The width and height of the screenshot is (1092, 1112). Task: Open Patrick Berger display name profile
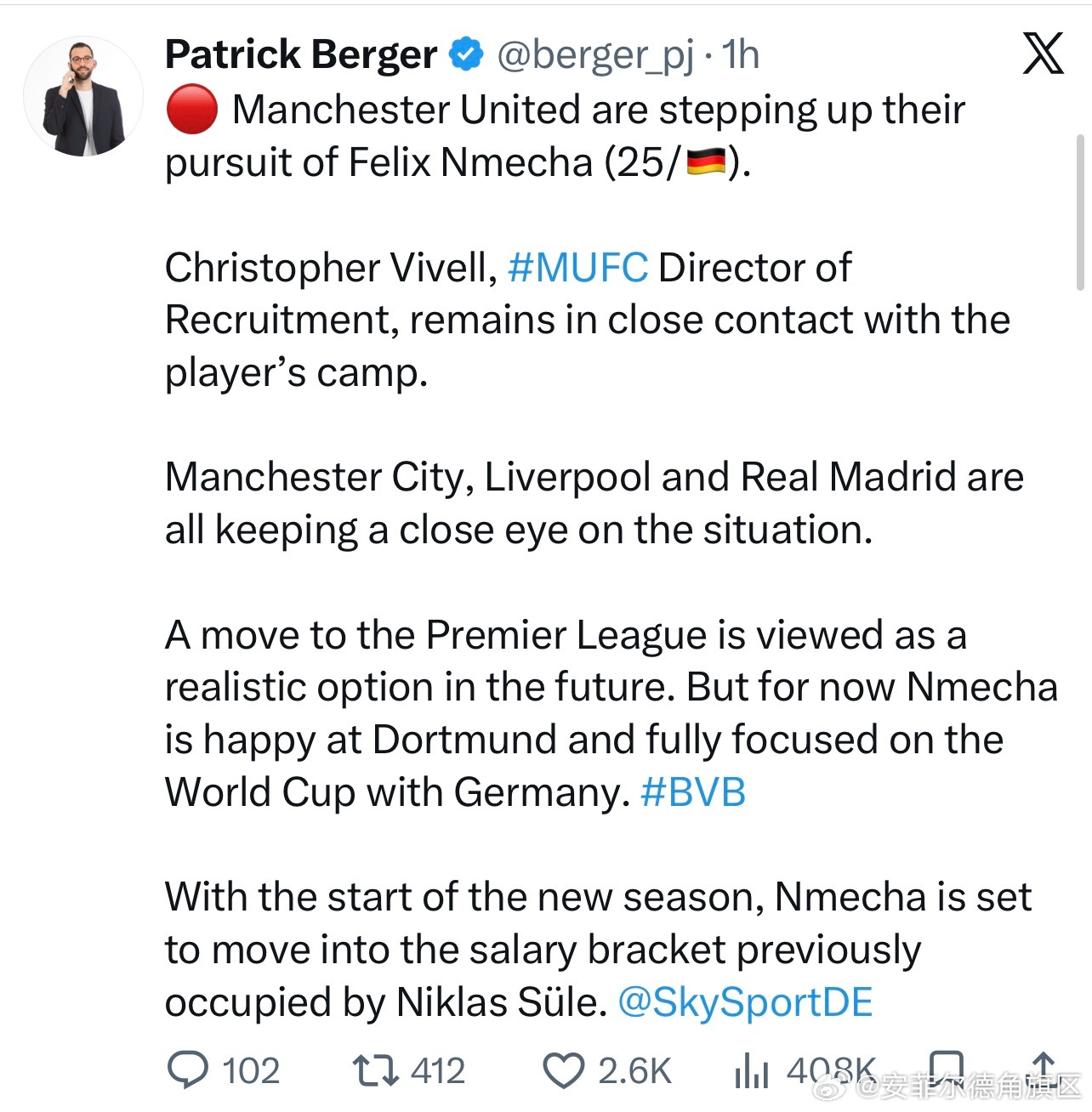click(301, 54)
